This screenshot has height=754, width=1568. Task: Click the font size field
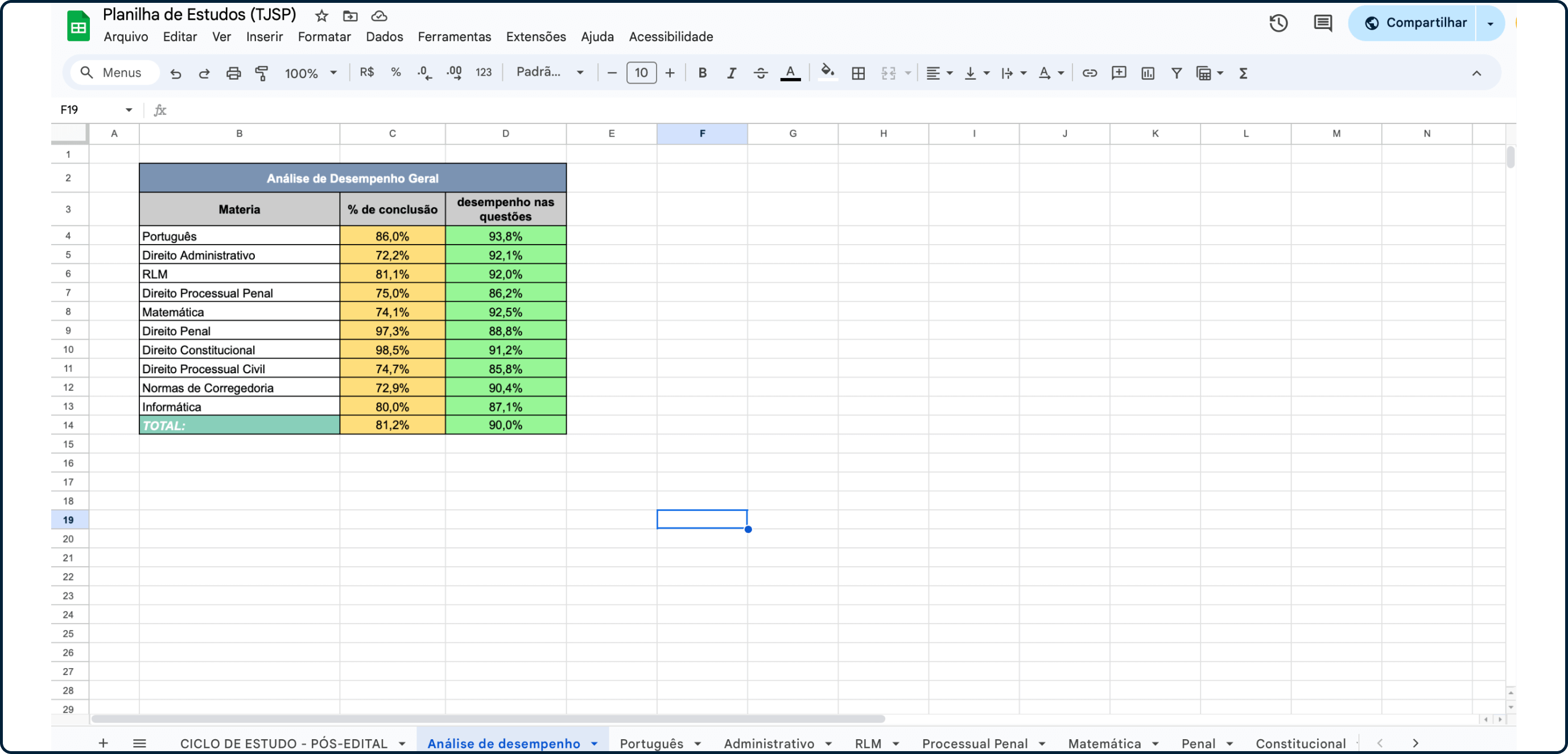[x=641, y=73]
